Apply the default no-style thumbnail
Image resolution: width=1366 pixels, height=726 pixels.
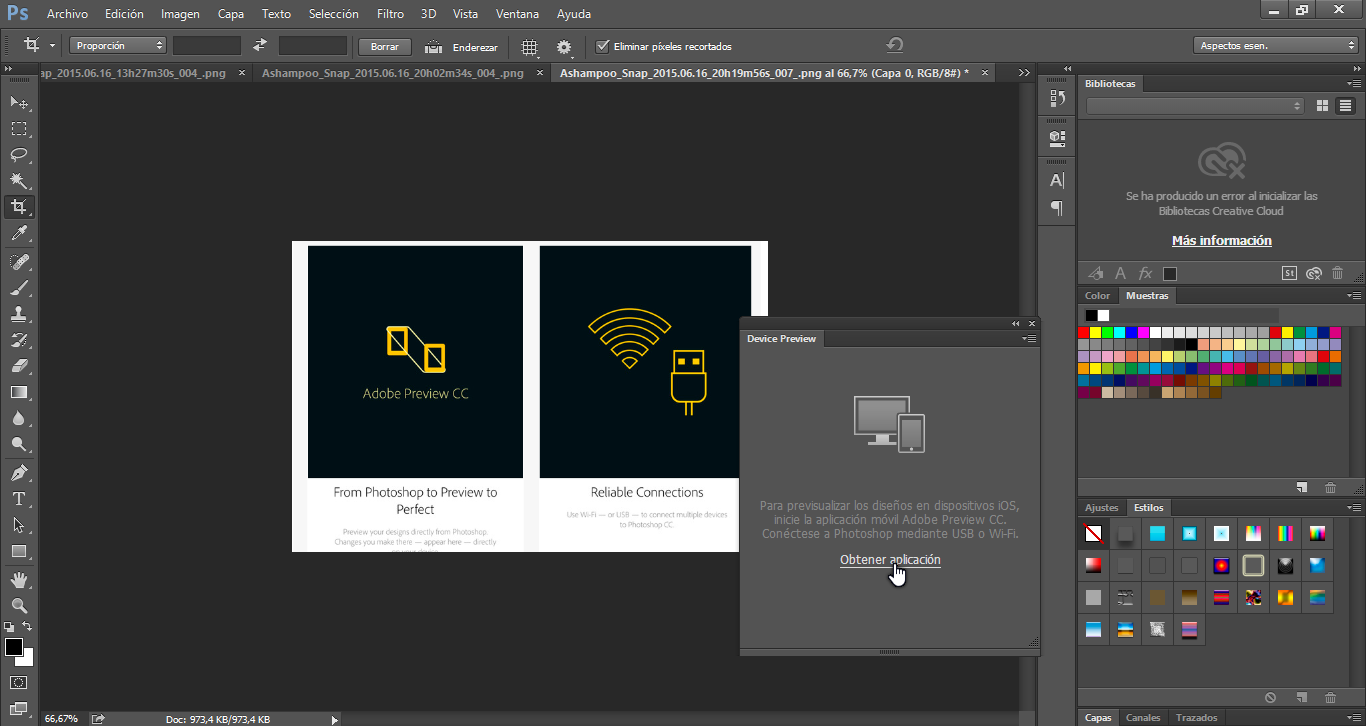[x=1094, y=534]
